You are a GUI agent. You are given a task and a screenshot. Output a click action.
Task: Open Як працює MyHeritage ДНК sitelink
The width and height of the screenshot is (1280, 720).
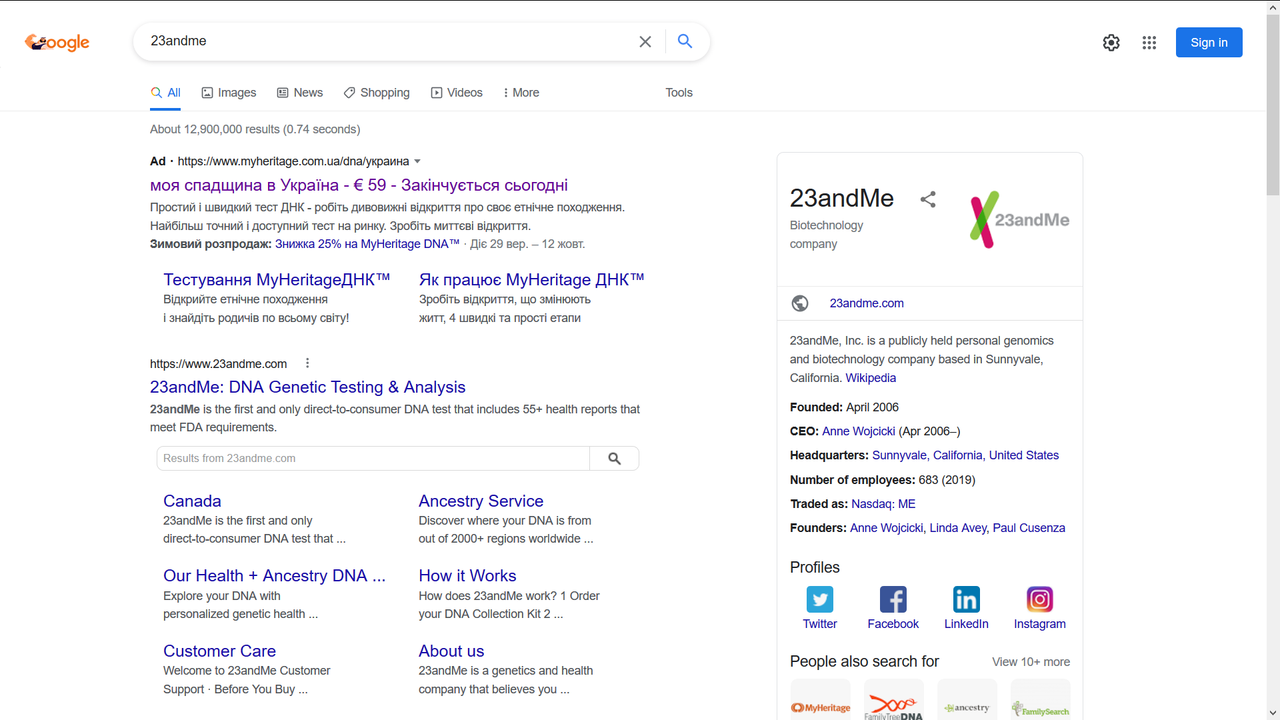point(532,279)
